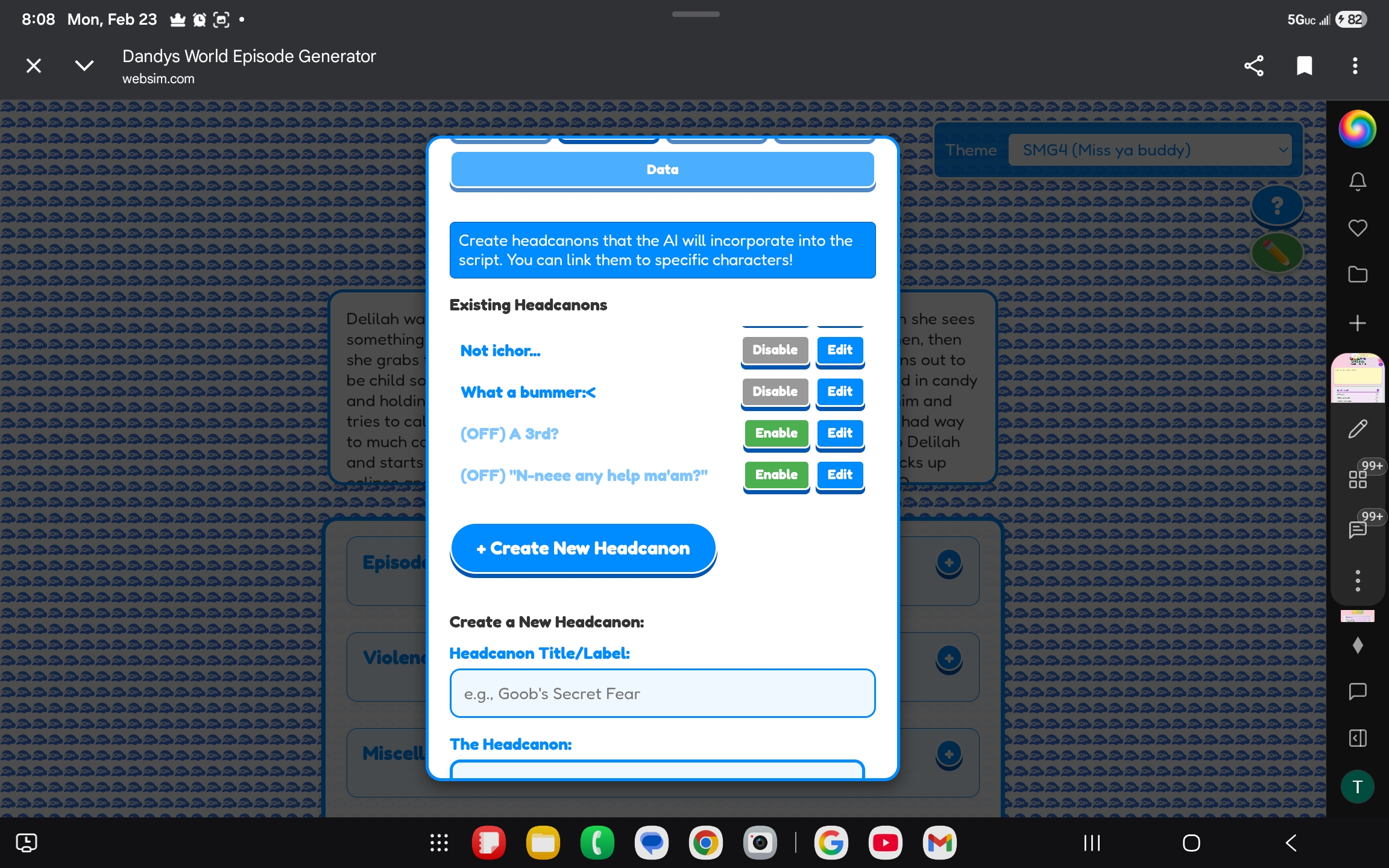Open YouTube from the taskbar
Viewport: 1389px width, 868px height.
point(885,843)
